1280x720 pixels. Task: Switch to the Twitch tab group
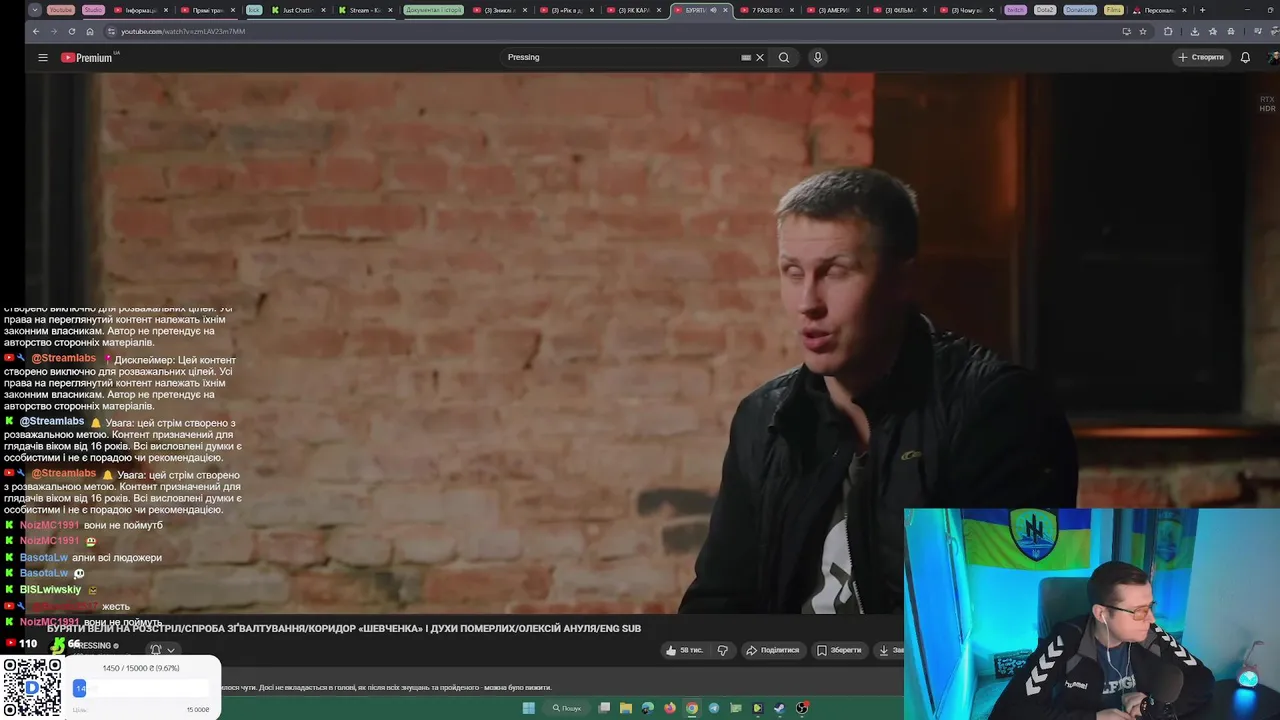[1015, 10]
